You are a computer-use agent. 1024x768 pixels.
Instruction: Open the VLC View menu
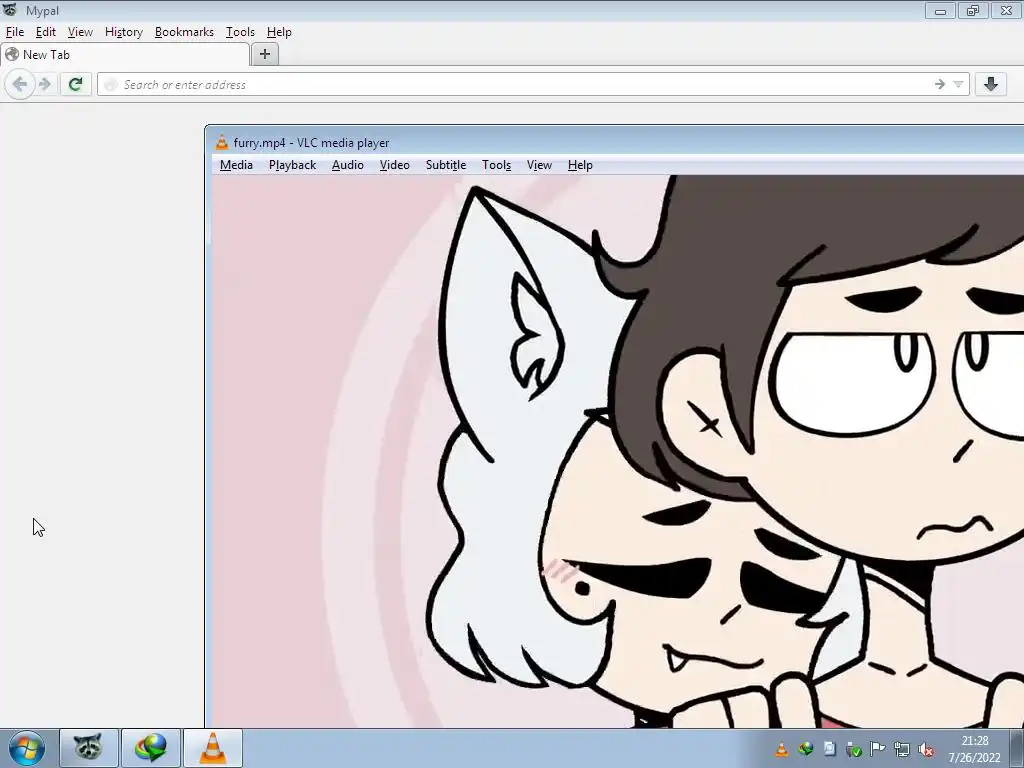pyautogui.click(x=539, y=165)
